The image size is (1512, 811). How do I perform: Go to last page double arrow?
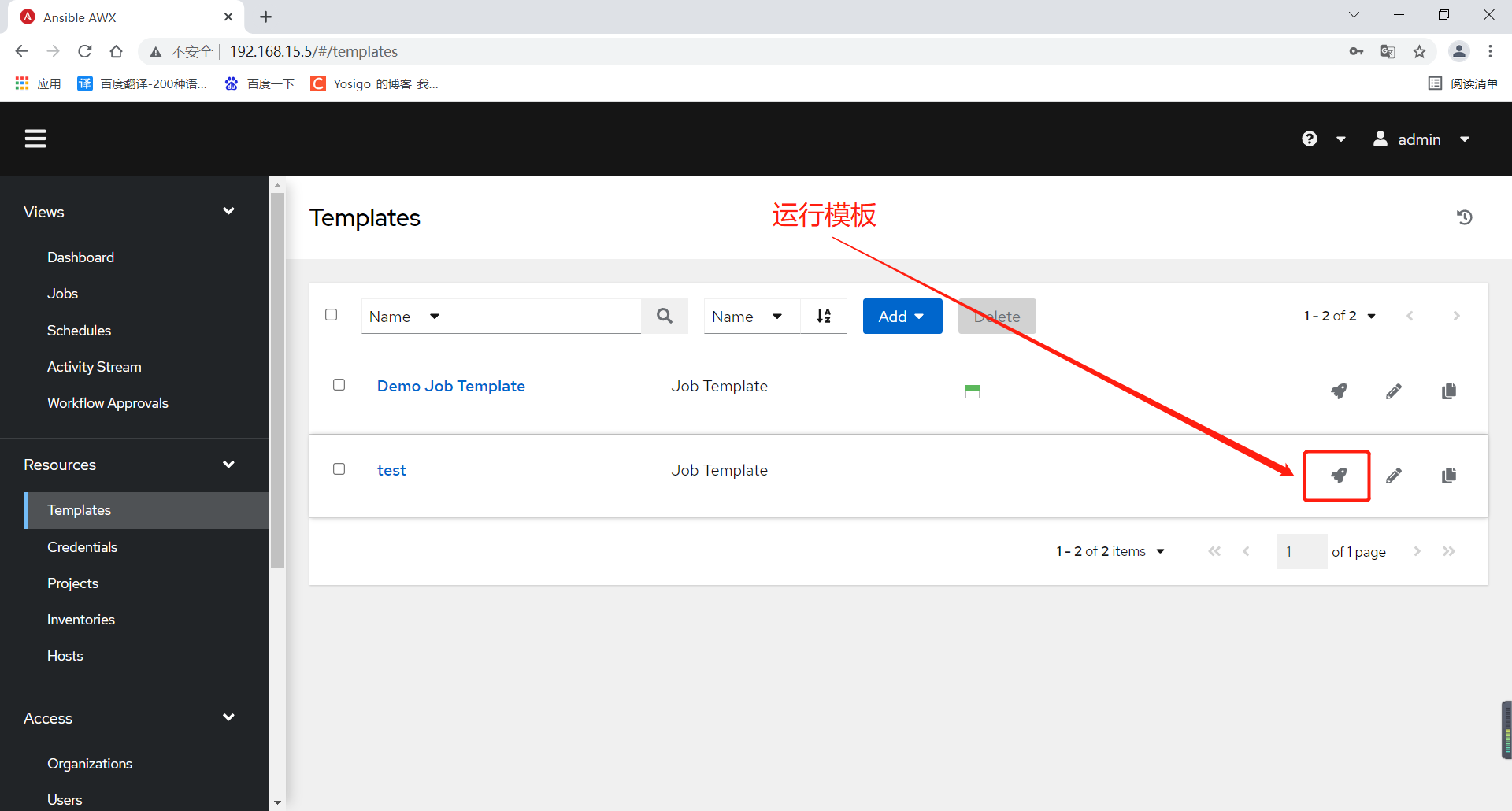coord(1449,551)
